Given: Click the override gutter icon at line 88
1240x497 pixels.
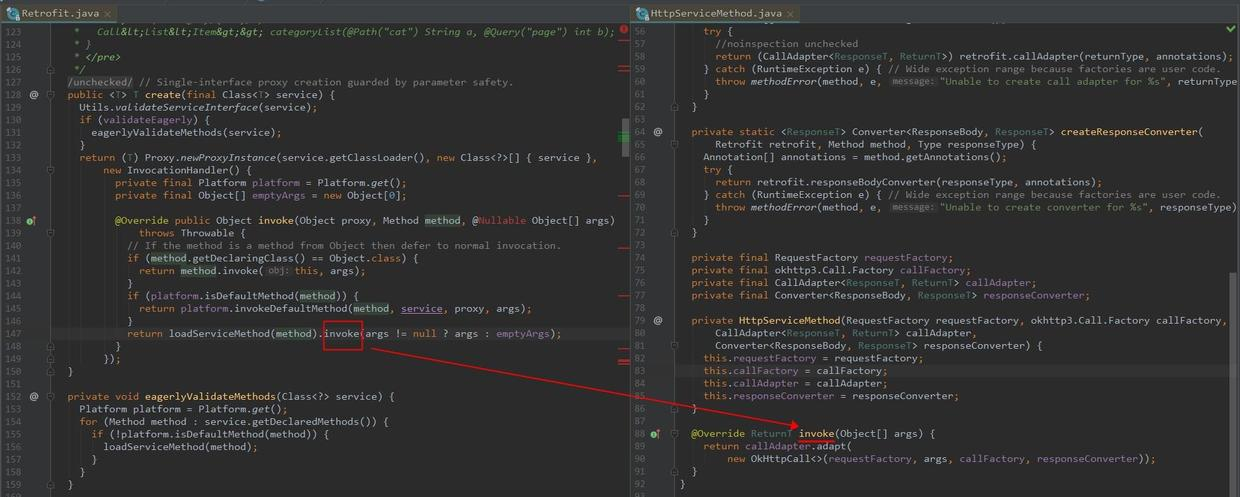Looking at the screenshot, I should [x=656, y=434].
